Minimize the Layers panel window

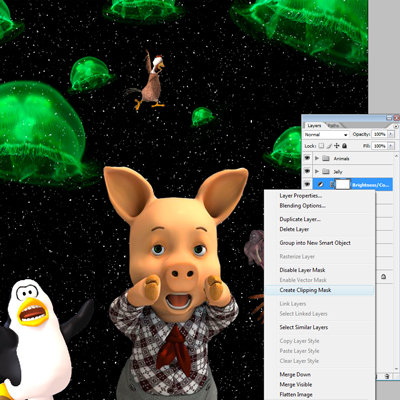(389, 118)
